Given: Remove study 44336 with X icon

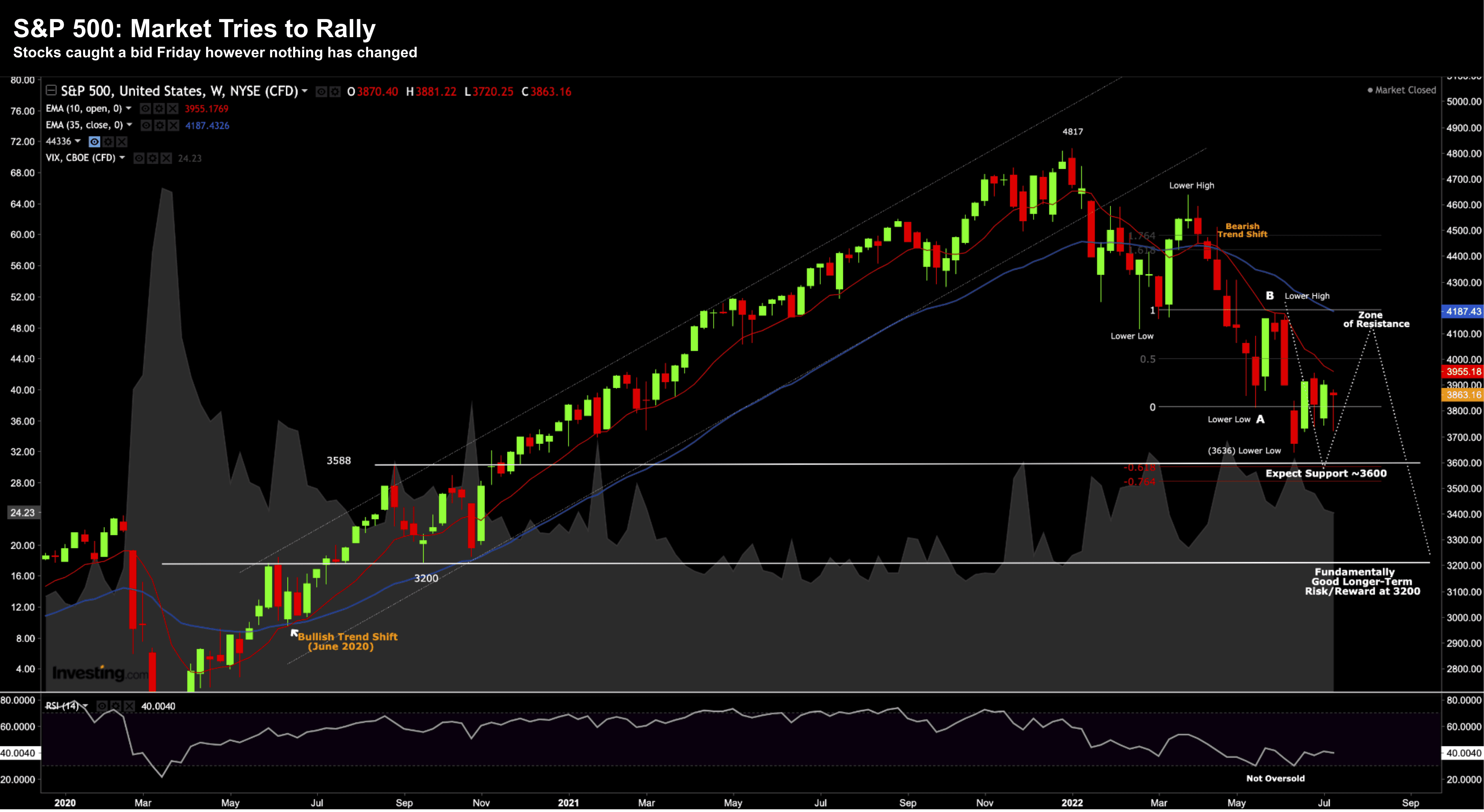Looking at the screenshot, I should point(121,142).
